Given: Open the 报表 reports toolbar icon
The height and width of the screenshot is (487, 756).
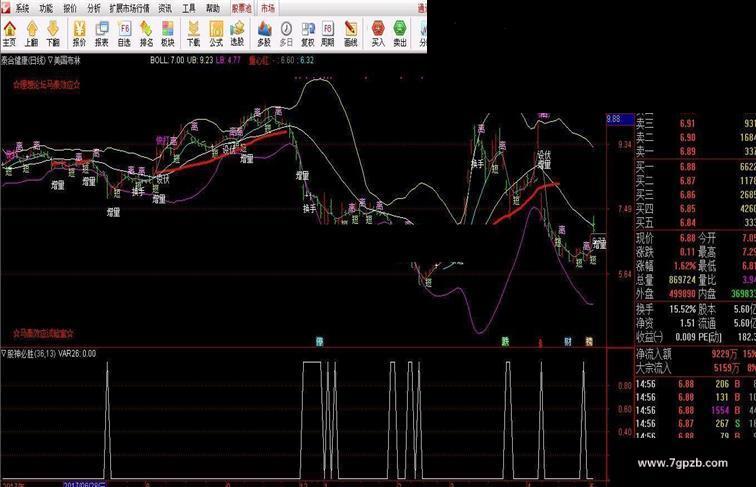Looking at the screenshot, I should [102, 33].
